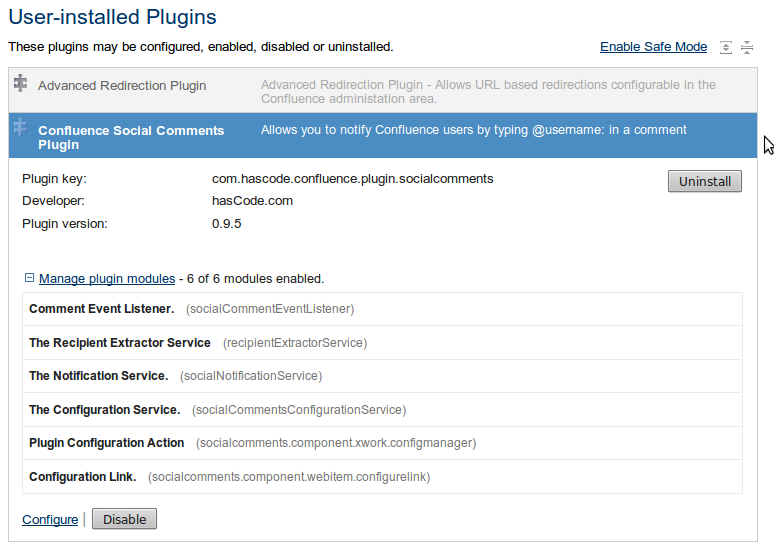Select Comment Event Listener module row
The height and width of the screenshot is (557, 774).
coord(382,309)
